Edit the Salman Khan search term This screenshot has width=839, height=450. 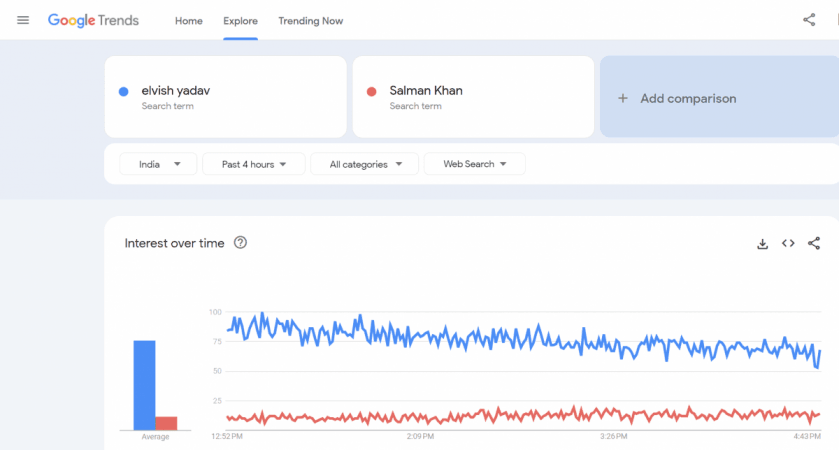473,97
